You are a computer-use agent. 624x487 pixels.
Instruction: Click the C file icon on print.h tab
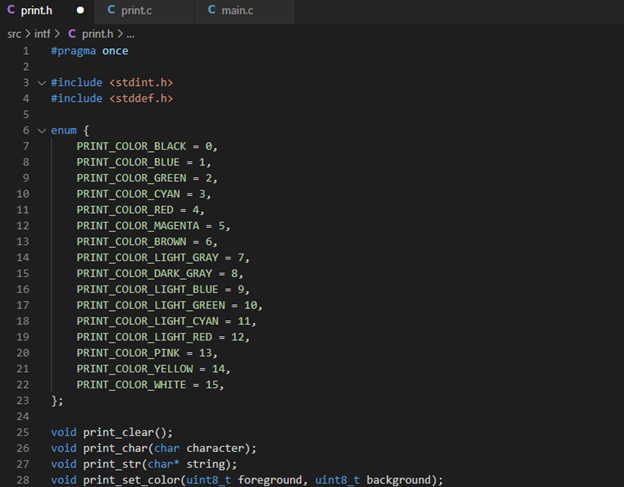pyautogui.click(x=11, y=11)
